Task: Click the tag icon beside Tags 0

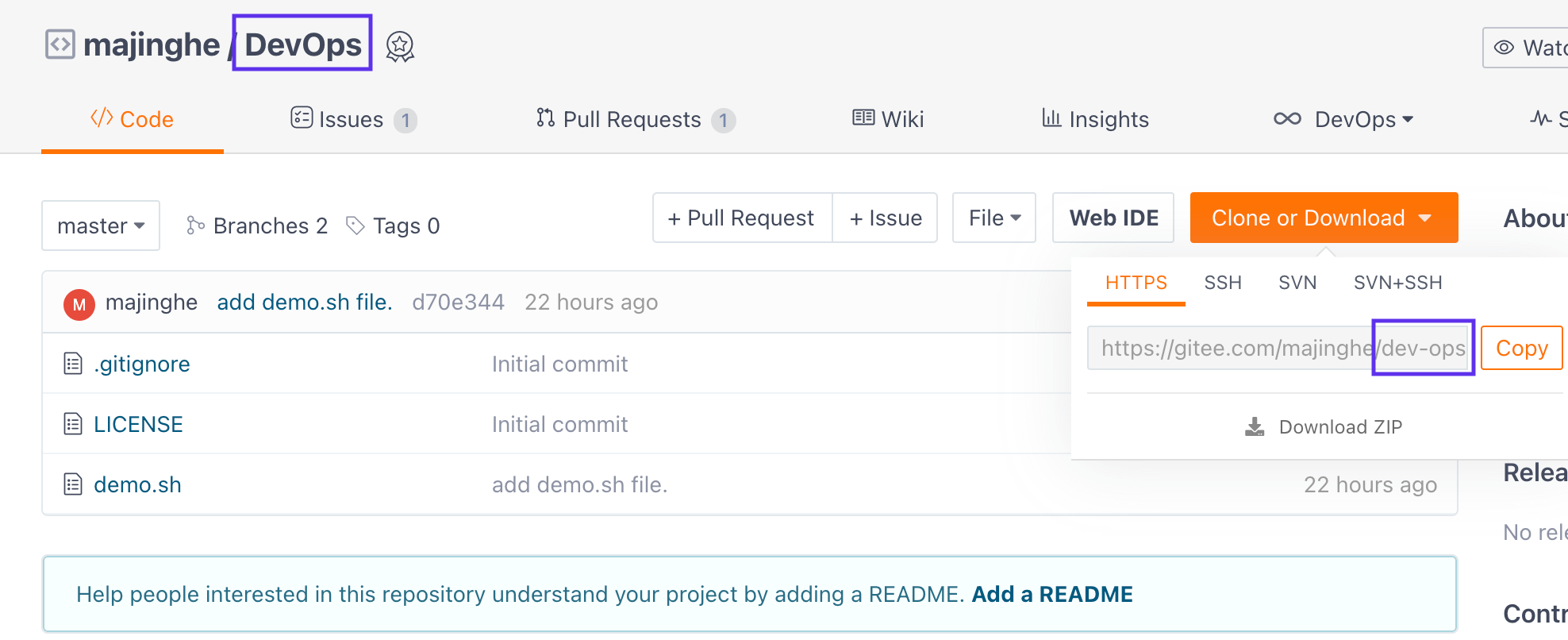Action: point(355,226)
